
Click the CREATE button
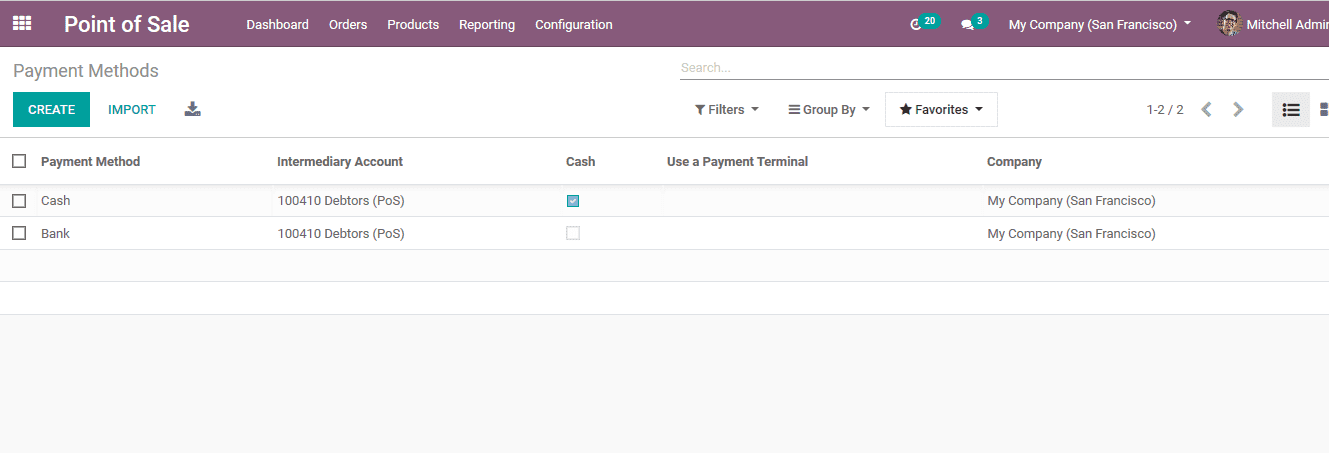coord(51,110)
